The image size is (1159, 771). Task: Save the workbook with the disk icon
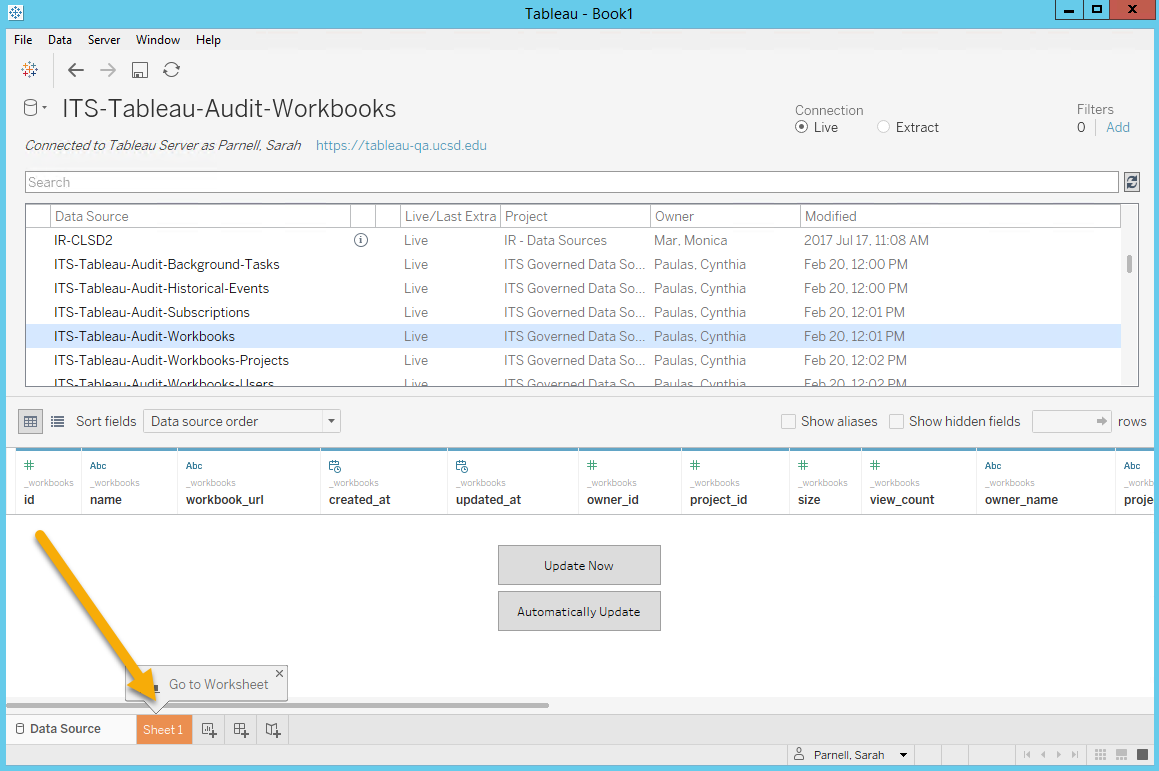140,69
